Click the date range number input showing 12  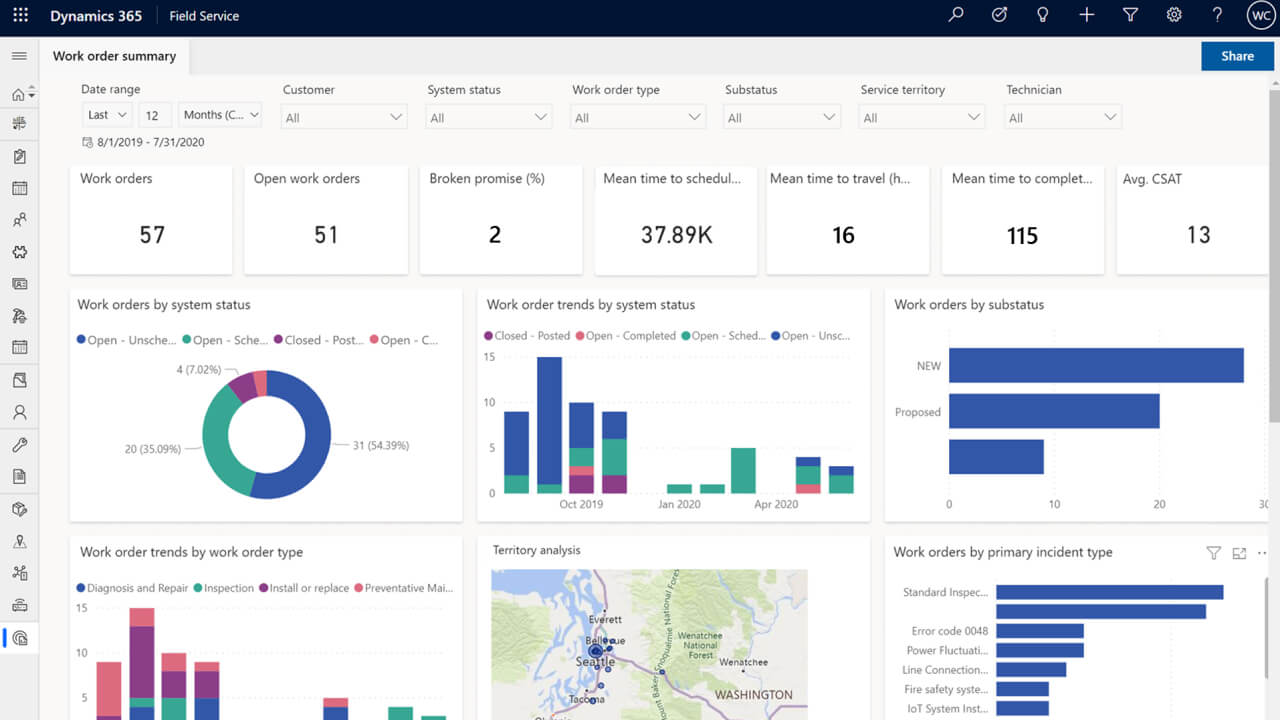click(153, 114)
